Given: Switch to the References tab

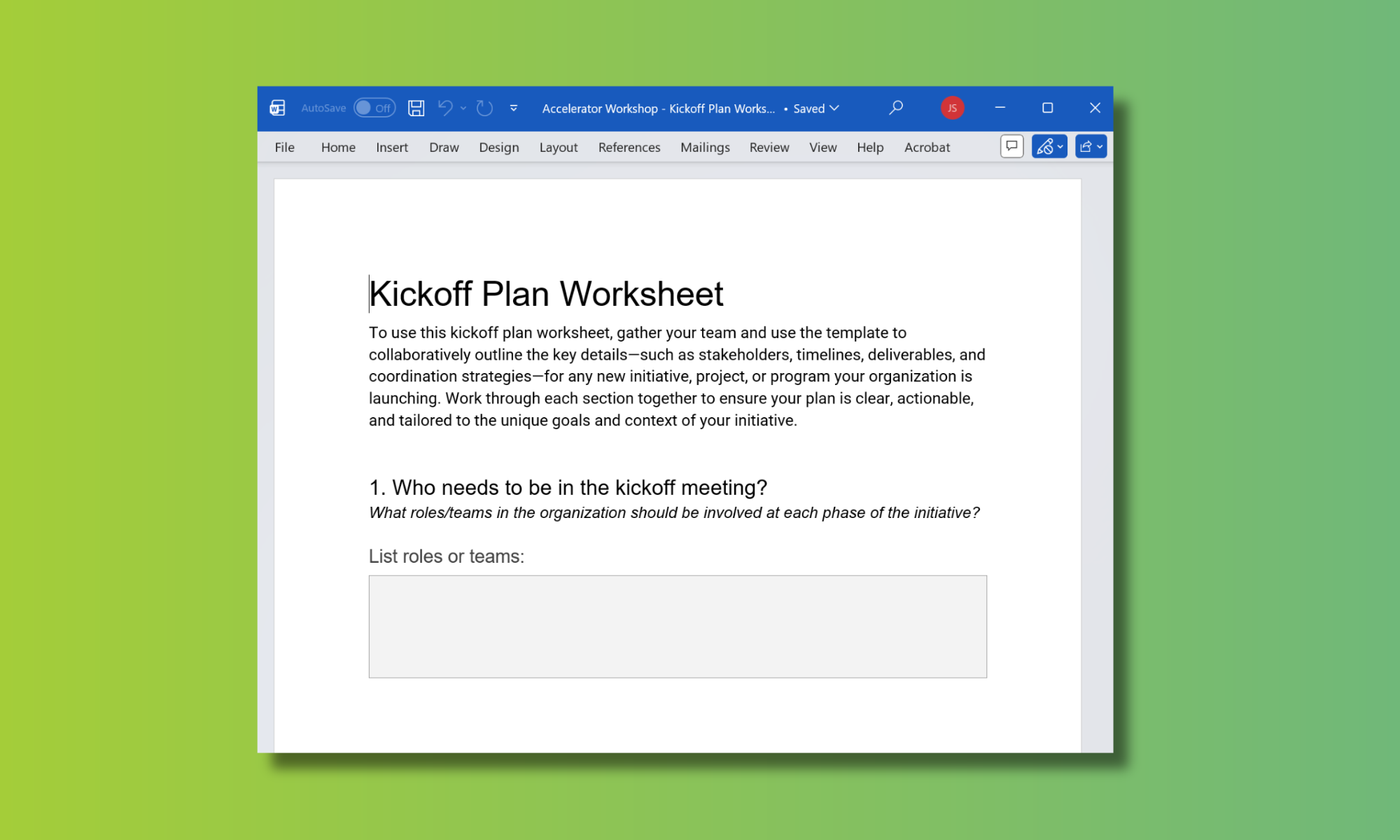Looking at the screenshot, I should tap(629, 147).
